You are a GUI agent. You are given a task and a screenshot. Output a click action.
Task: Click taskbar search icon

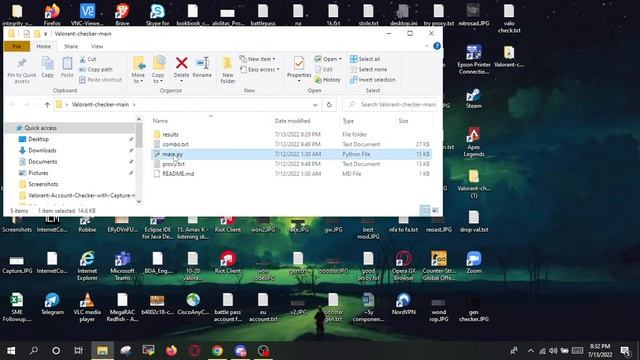click(x=34, y=351)
